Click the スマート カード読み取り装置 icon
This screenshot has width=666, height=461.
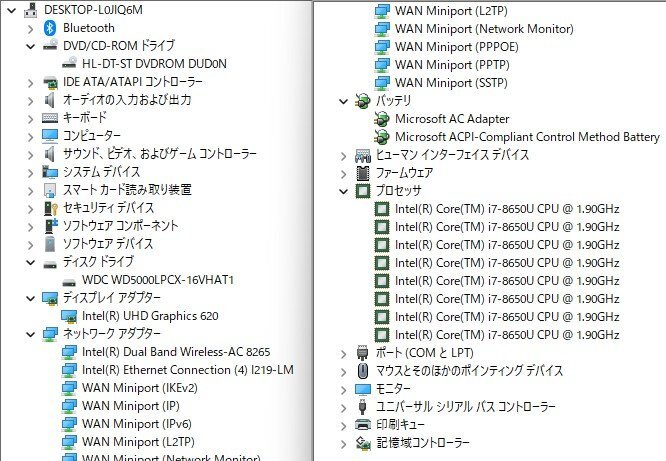[50, 190]
